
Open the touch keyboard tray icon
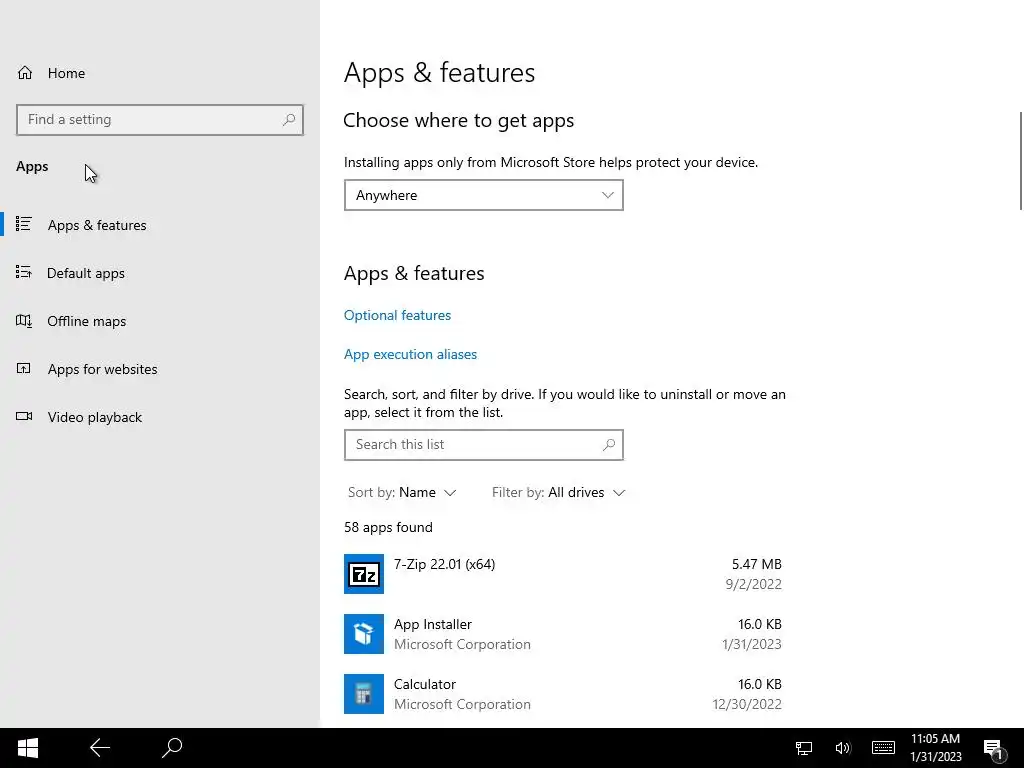(883, 748)
